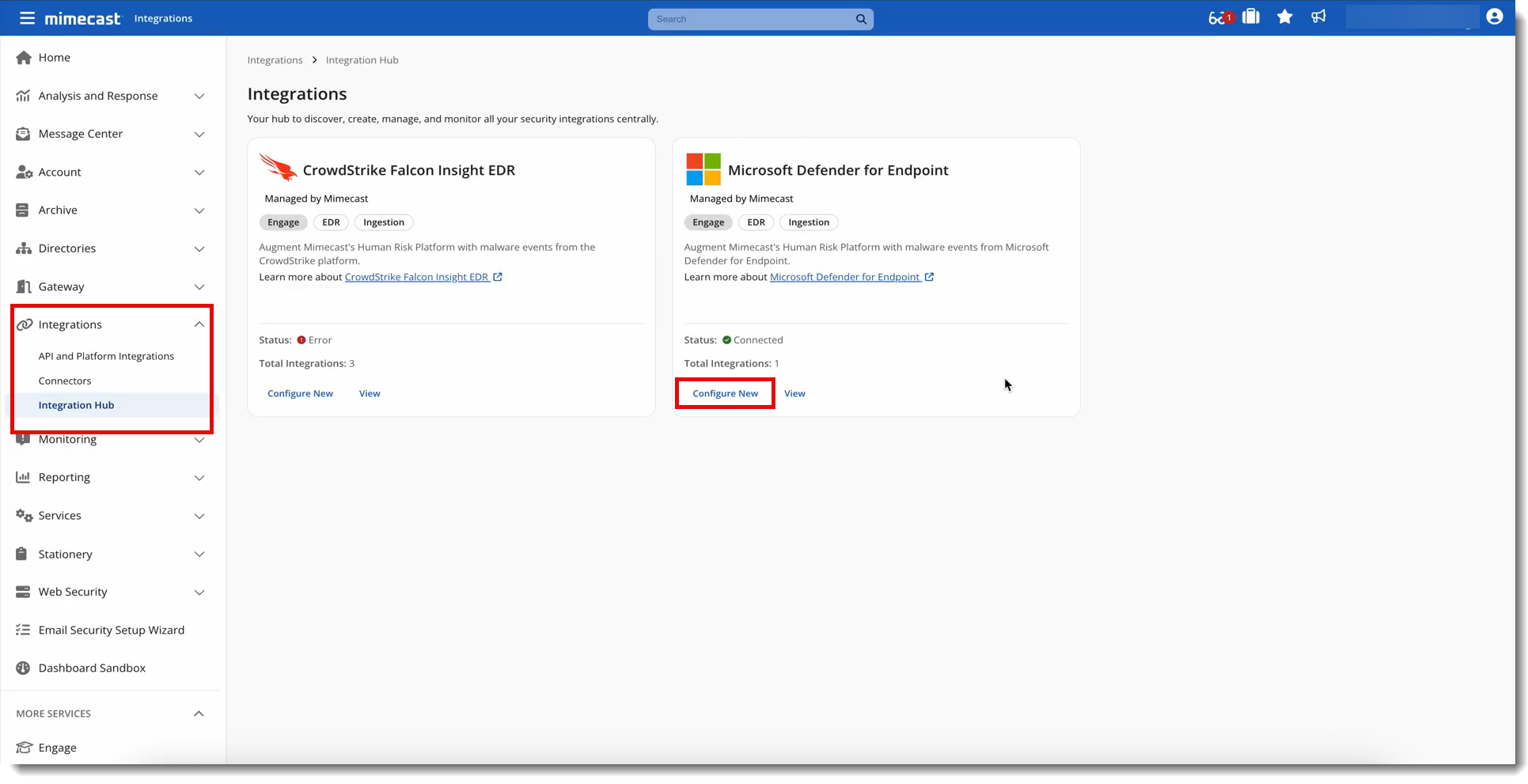Viewport: 1528px width, 784px height.
Task: Open the hamburger navigation menu
Action: [x=27, y=18]
